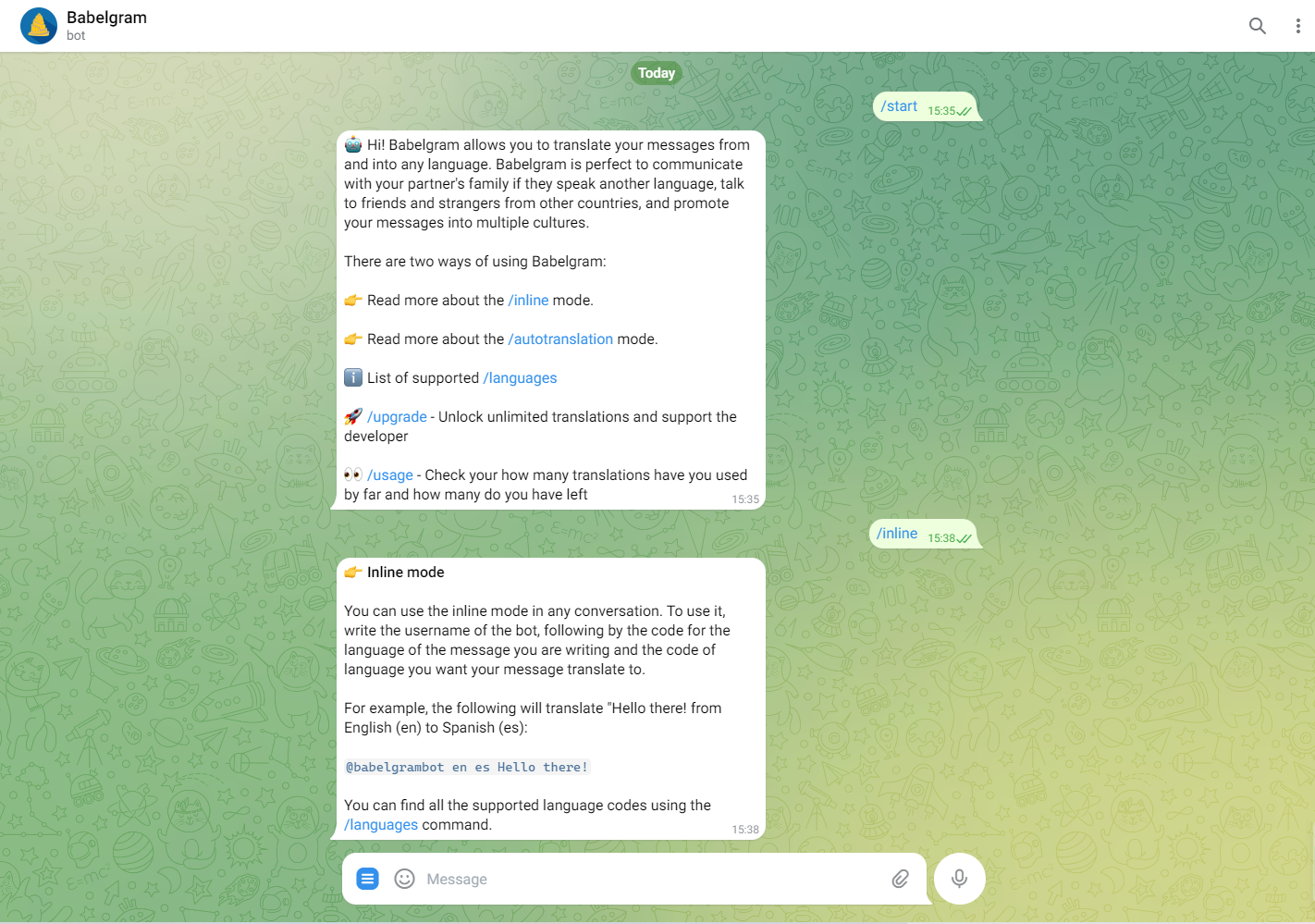Open the /inline command link
1315x924 pixels.
(x=529, y=300)
